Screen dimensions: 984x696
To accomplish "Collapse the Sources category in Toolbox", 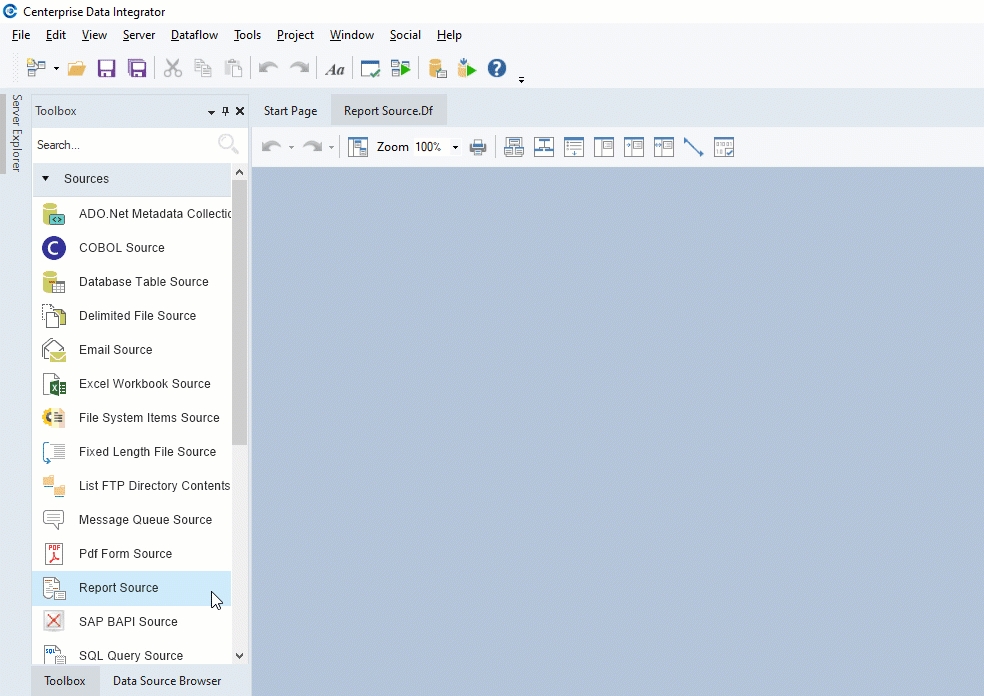I will [x=46, y=179].
